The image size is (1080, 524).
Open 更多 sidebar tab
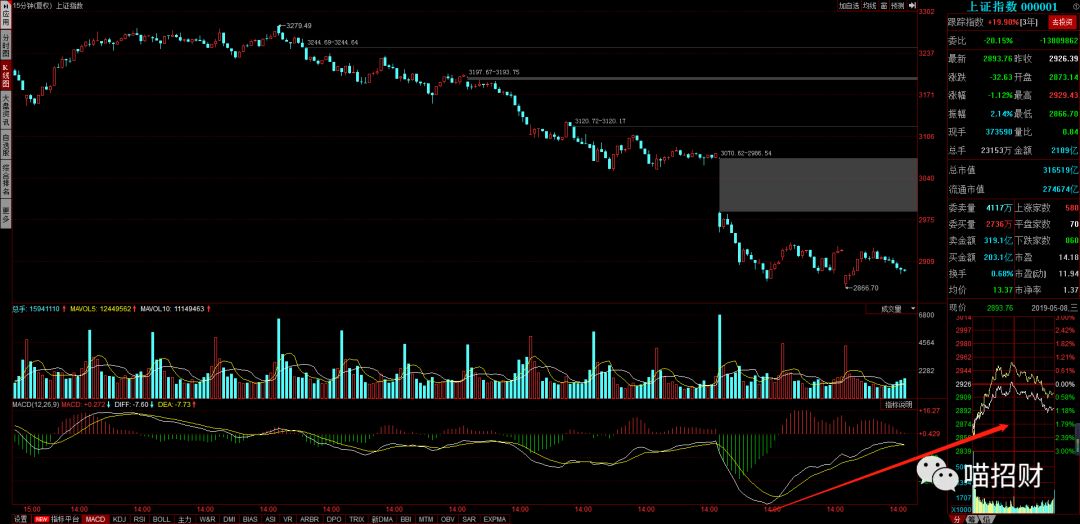pos(5,213)
